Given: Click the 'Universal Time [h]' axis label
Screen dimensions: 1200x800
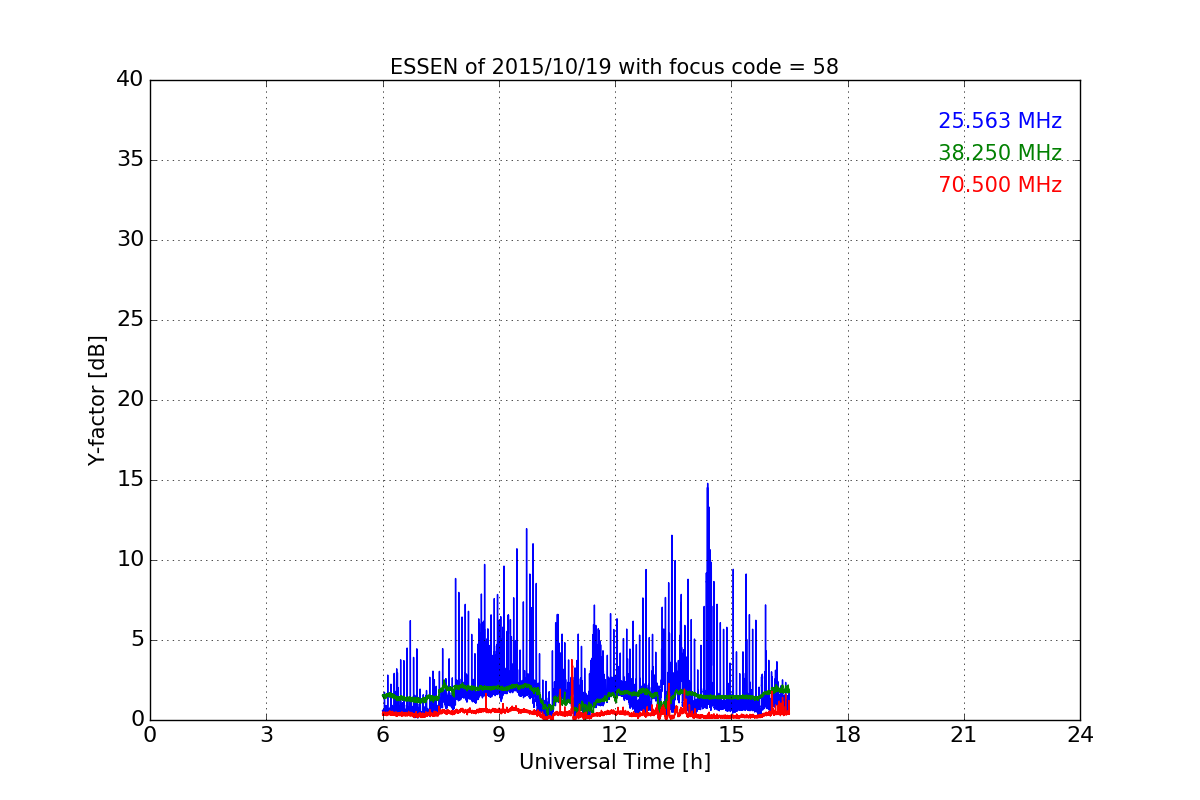Looking at the screenshot, I should click(x=615, y=762).
